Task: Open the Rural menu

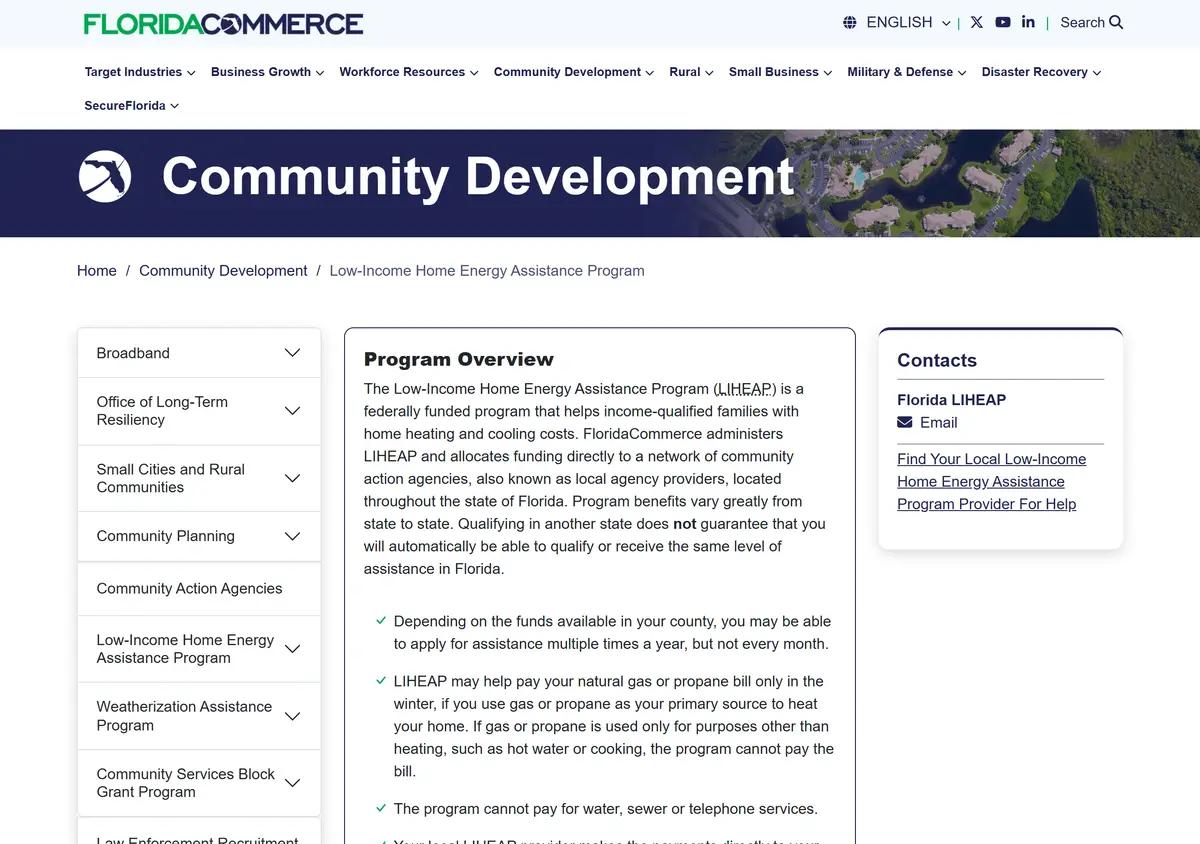Action: 691,72
